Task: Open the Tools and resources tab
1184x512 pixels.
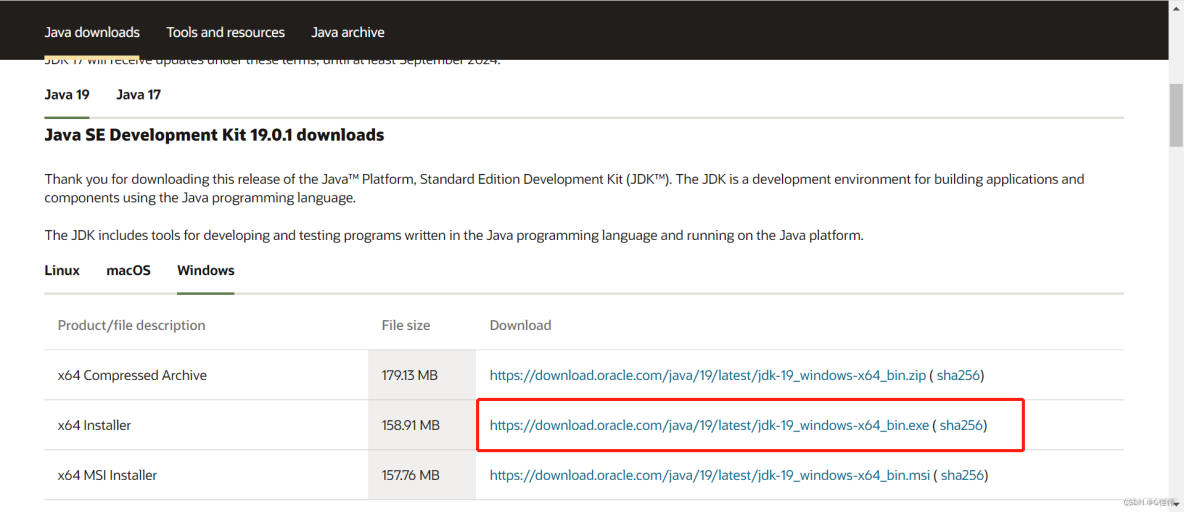Action: tap(225, 32)
